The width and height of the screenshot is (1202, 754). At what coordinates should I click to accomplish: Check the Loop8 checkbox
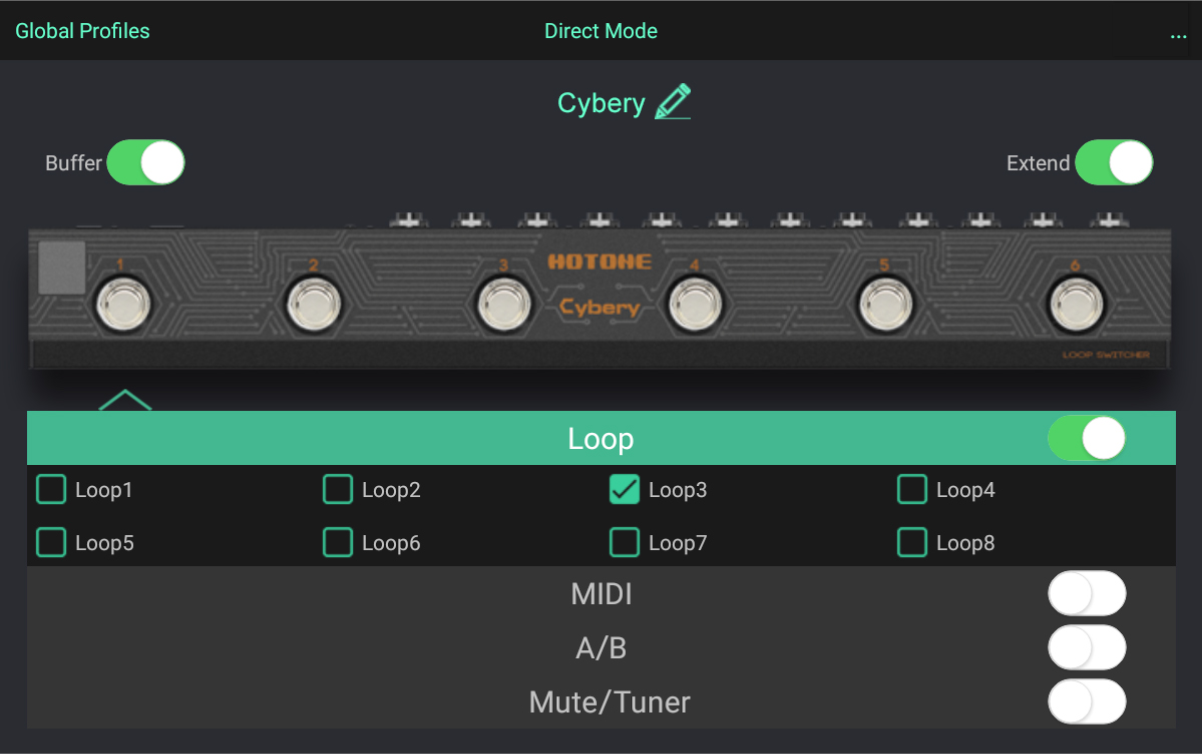912,542
